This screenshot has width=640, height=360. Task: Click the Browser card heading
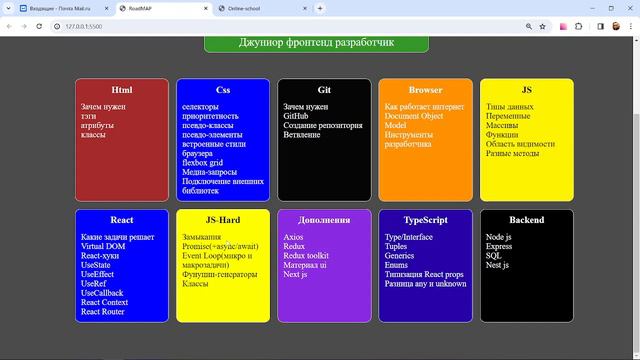click(425, 90)
